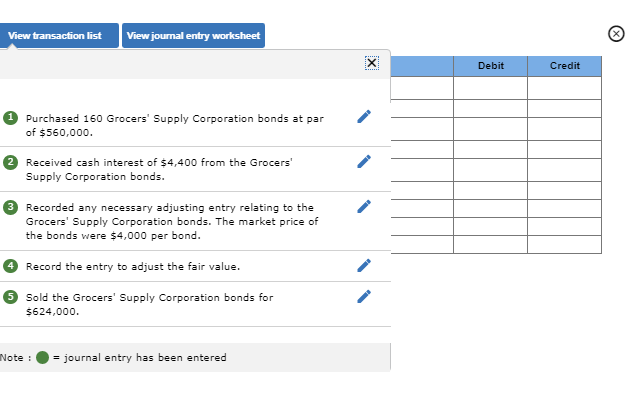Screen dimensions: 627x404
Task: Close the transaction list panel with the X
Action: (x=372, y=63)
